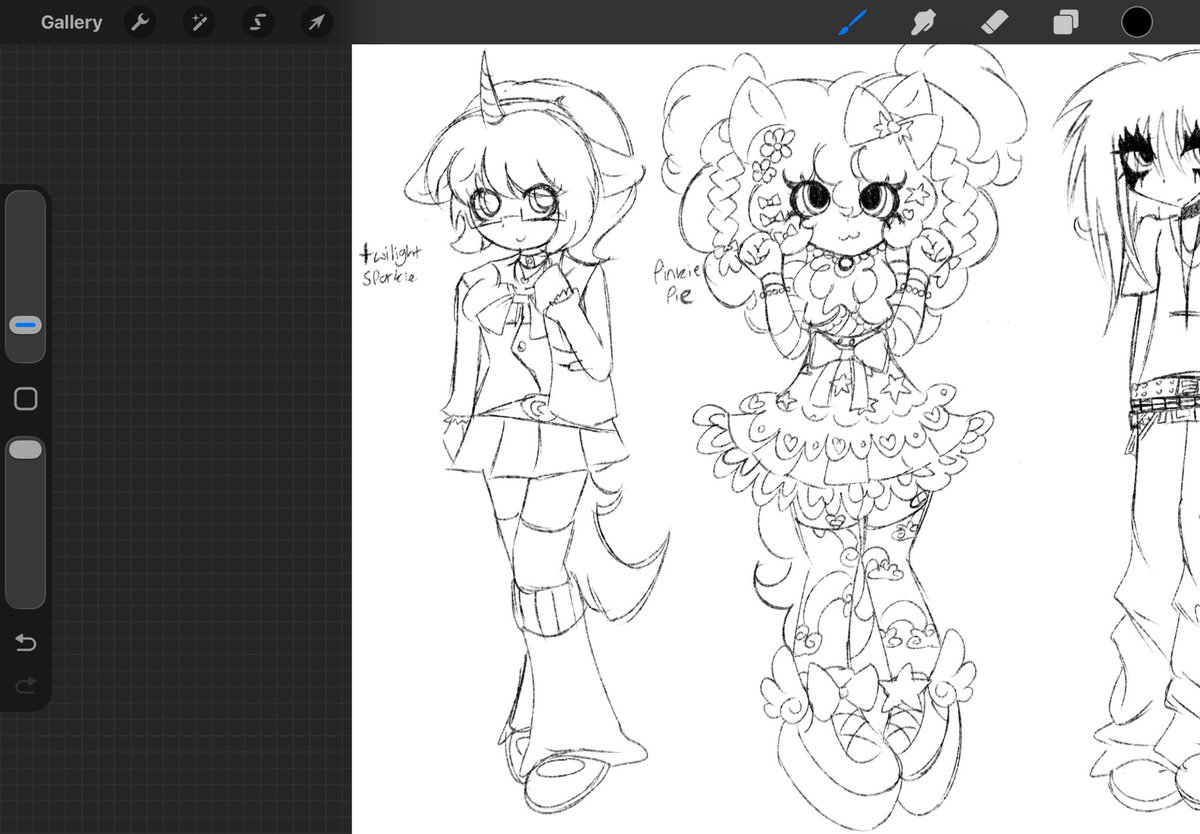The width and height of the screenshot is (1200, 834).
Task: Undo the last stroke
Action: (26, 643)
